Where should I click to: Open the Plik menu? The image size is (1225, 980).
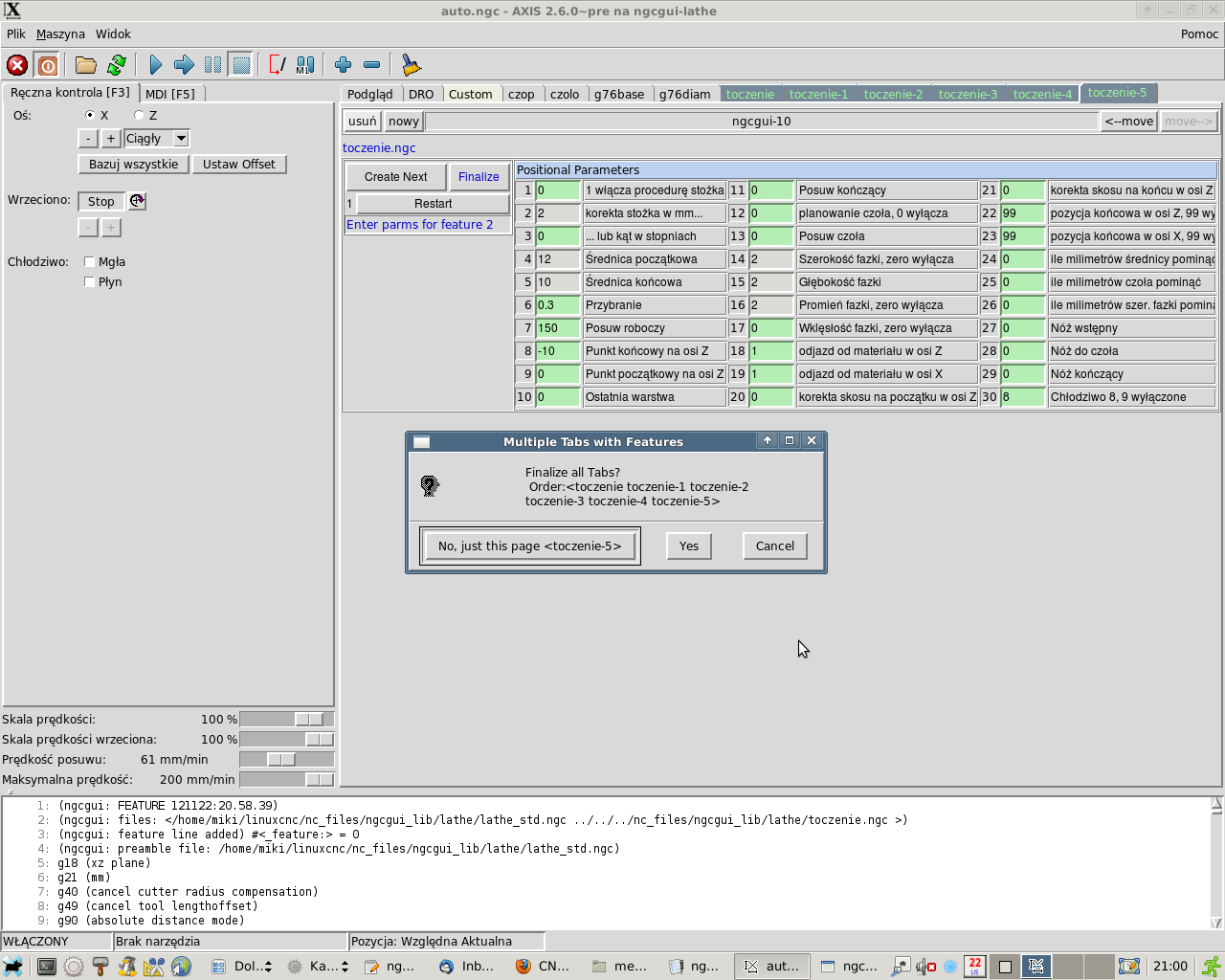point(16,33)
